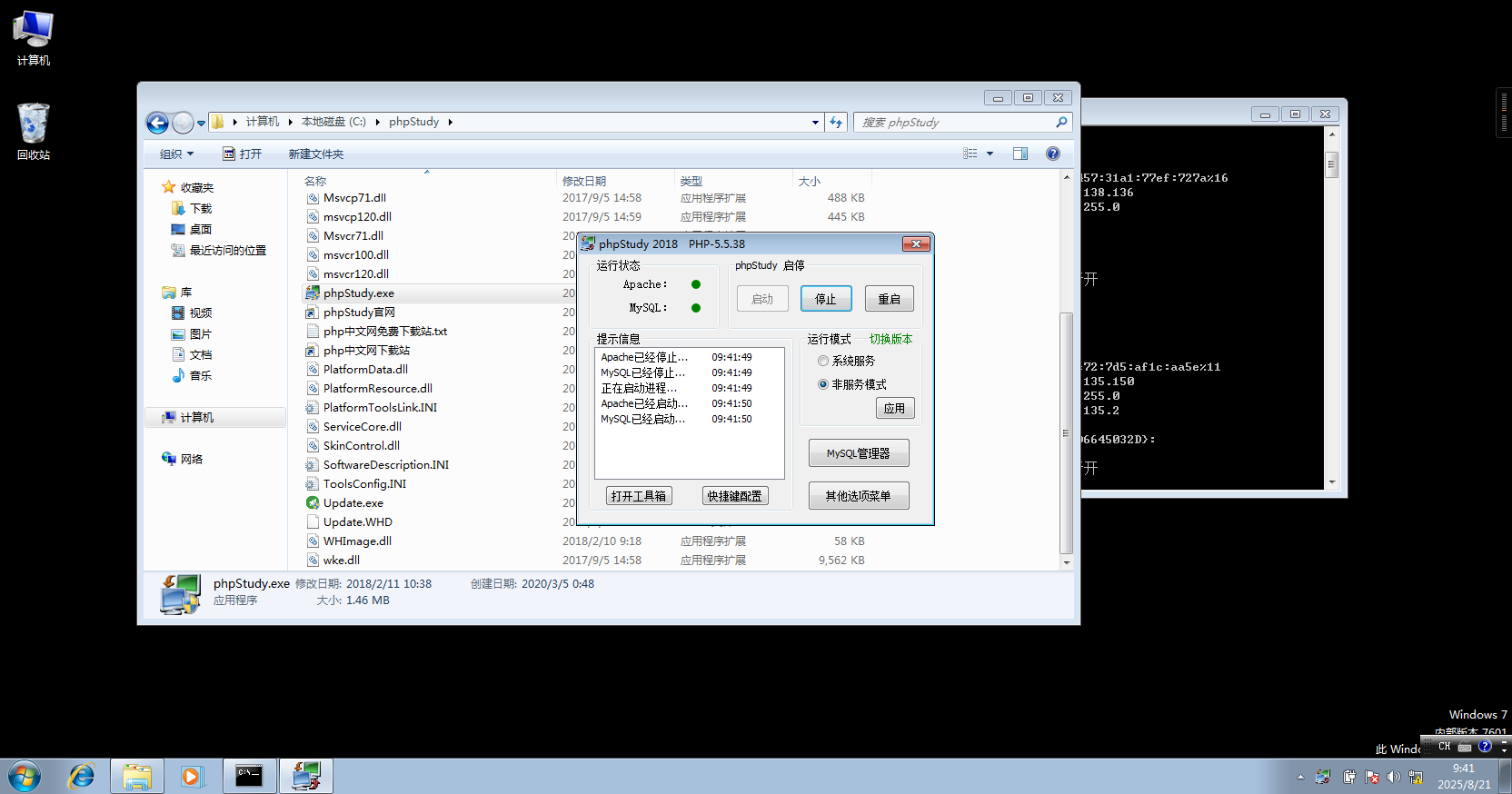Click the Windows Start orb
The width and height of the screenshot is (1512, 794).
click(25, 777)
